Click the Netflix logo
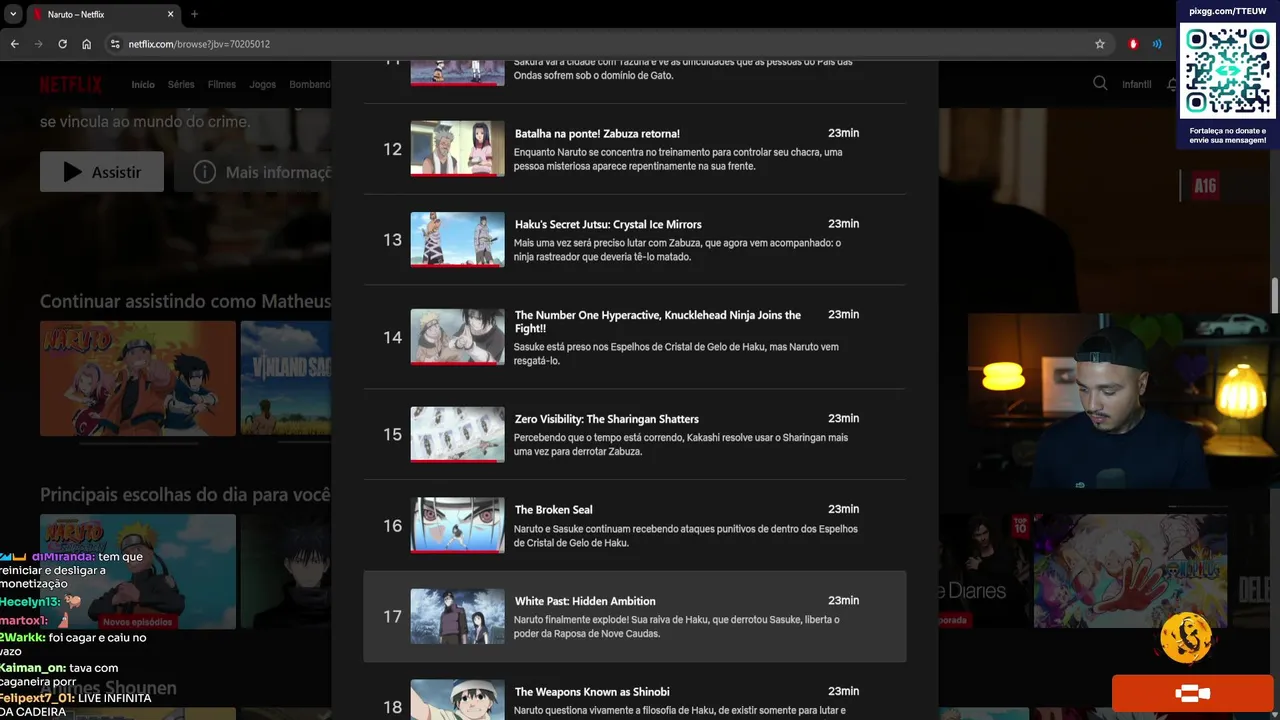1280x720 pixels. (x=71, y=84)
